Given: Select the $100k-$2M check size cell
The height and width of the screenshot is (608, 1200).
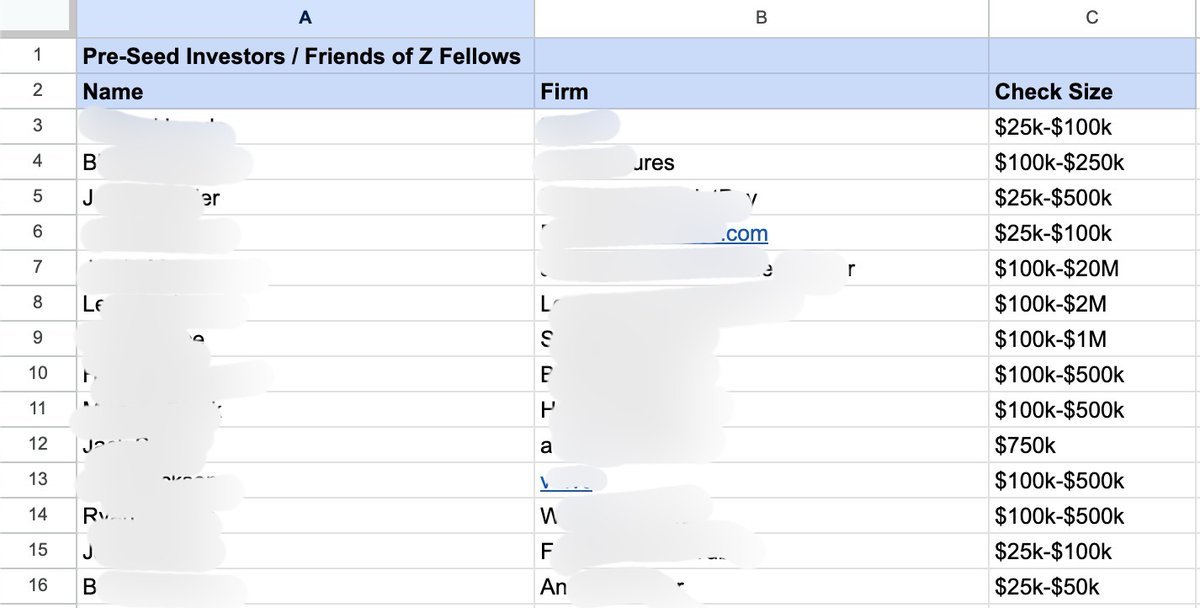Looking at the screenshot, I should [1094, 304].
